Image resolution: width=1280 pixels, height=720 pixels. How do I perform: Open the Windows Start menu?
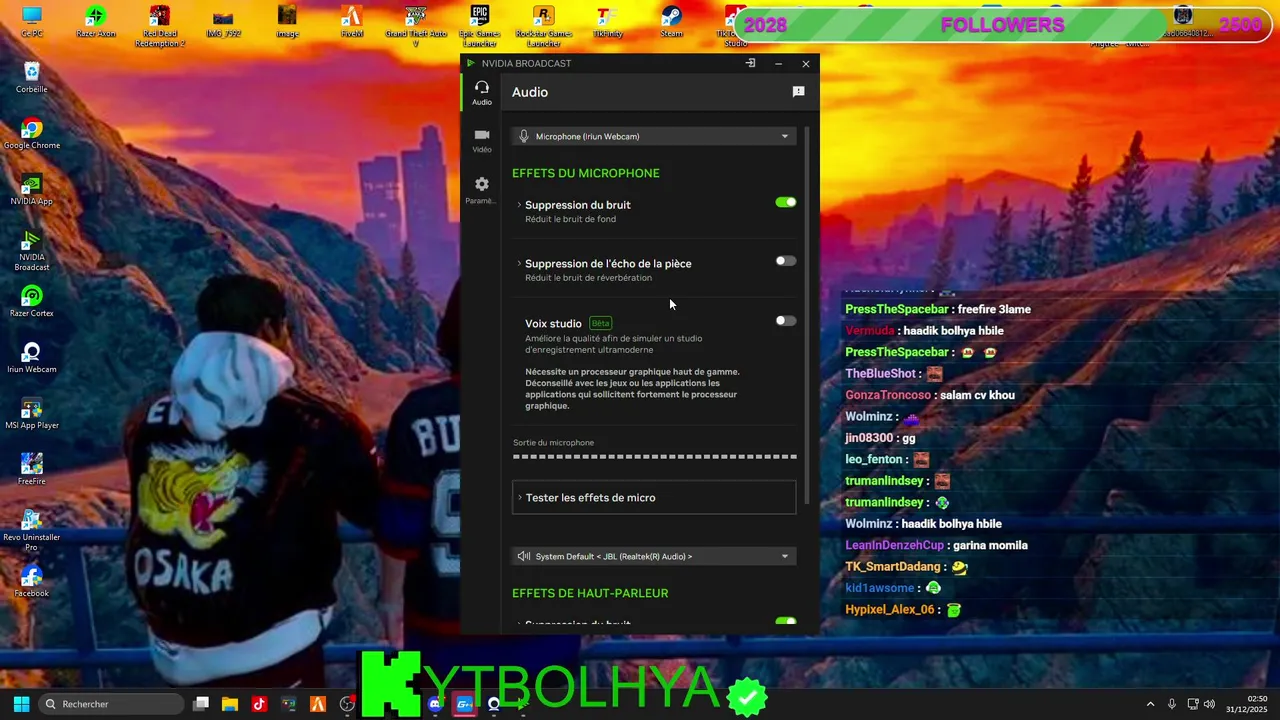[21, 704]
